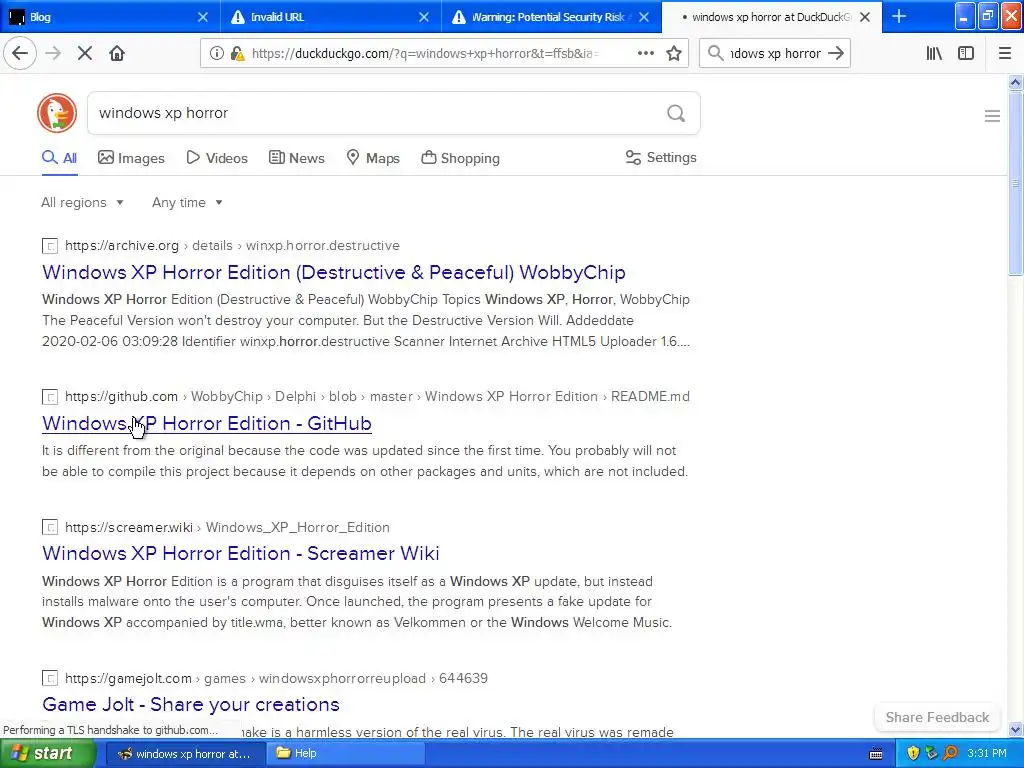The height and width of the screenshot is (768, 1024).
Task: Click the magnifier tray icon
Action: [950, 754]
